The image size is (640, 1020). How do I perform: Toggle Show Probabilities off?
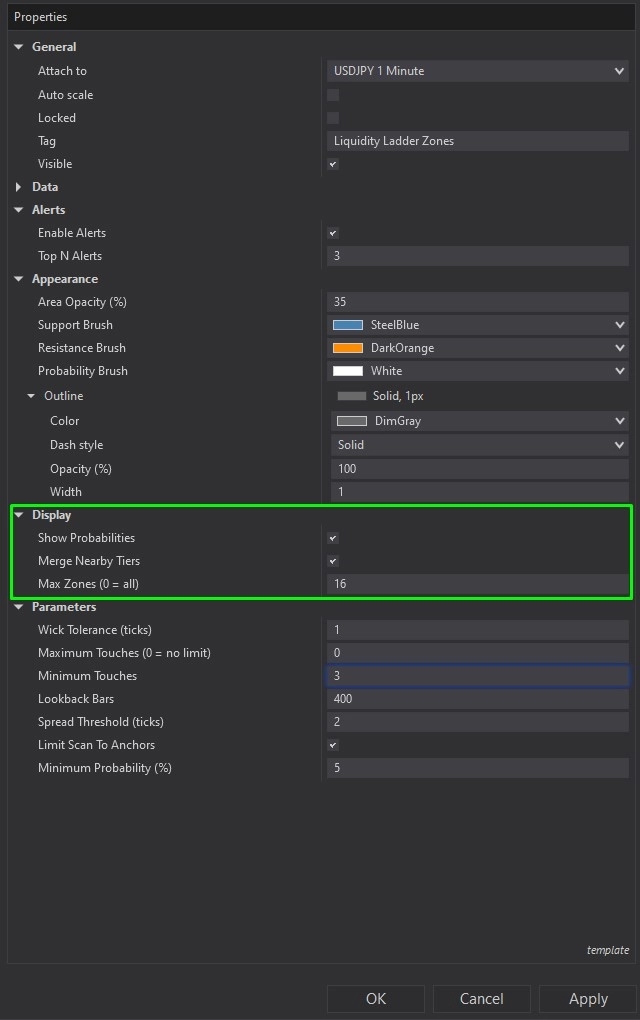click(333, 538)
